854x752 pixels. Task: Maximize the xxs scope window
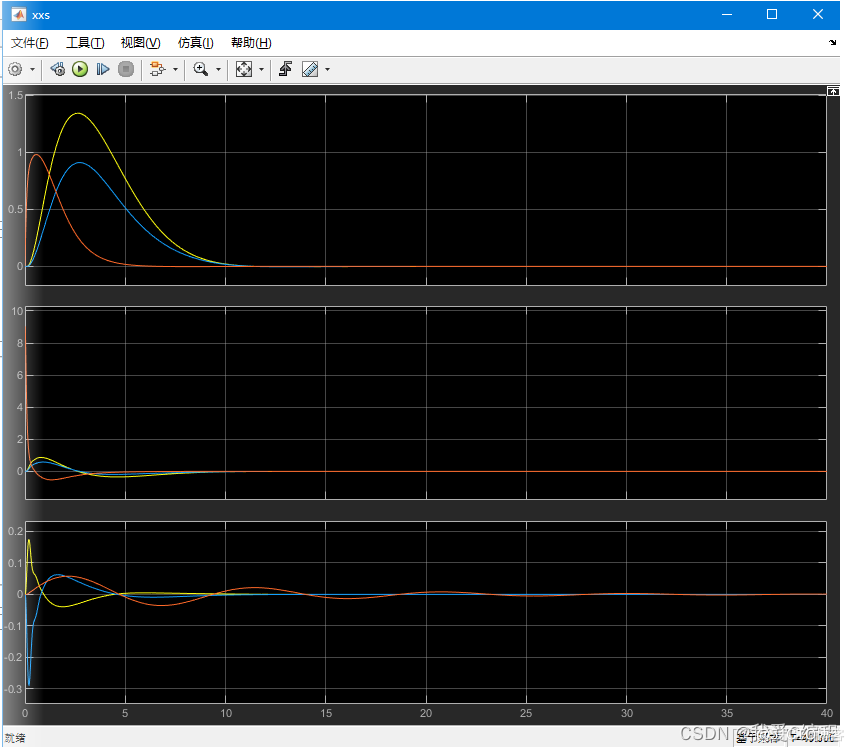772,15
